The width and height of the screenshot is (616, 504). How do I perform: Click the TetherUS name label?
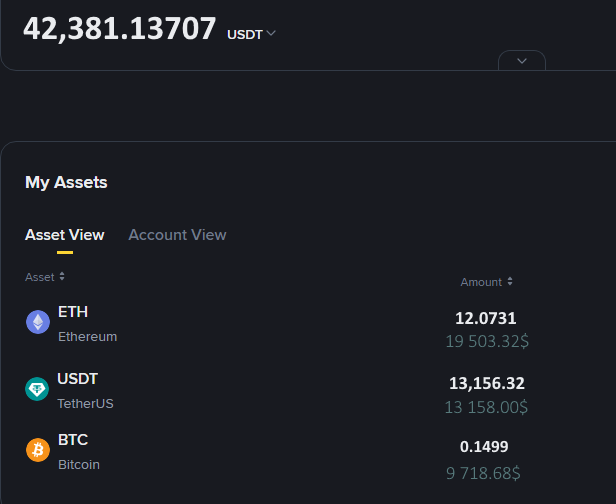(86, 403)
